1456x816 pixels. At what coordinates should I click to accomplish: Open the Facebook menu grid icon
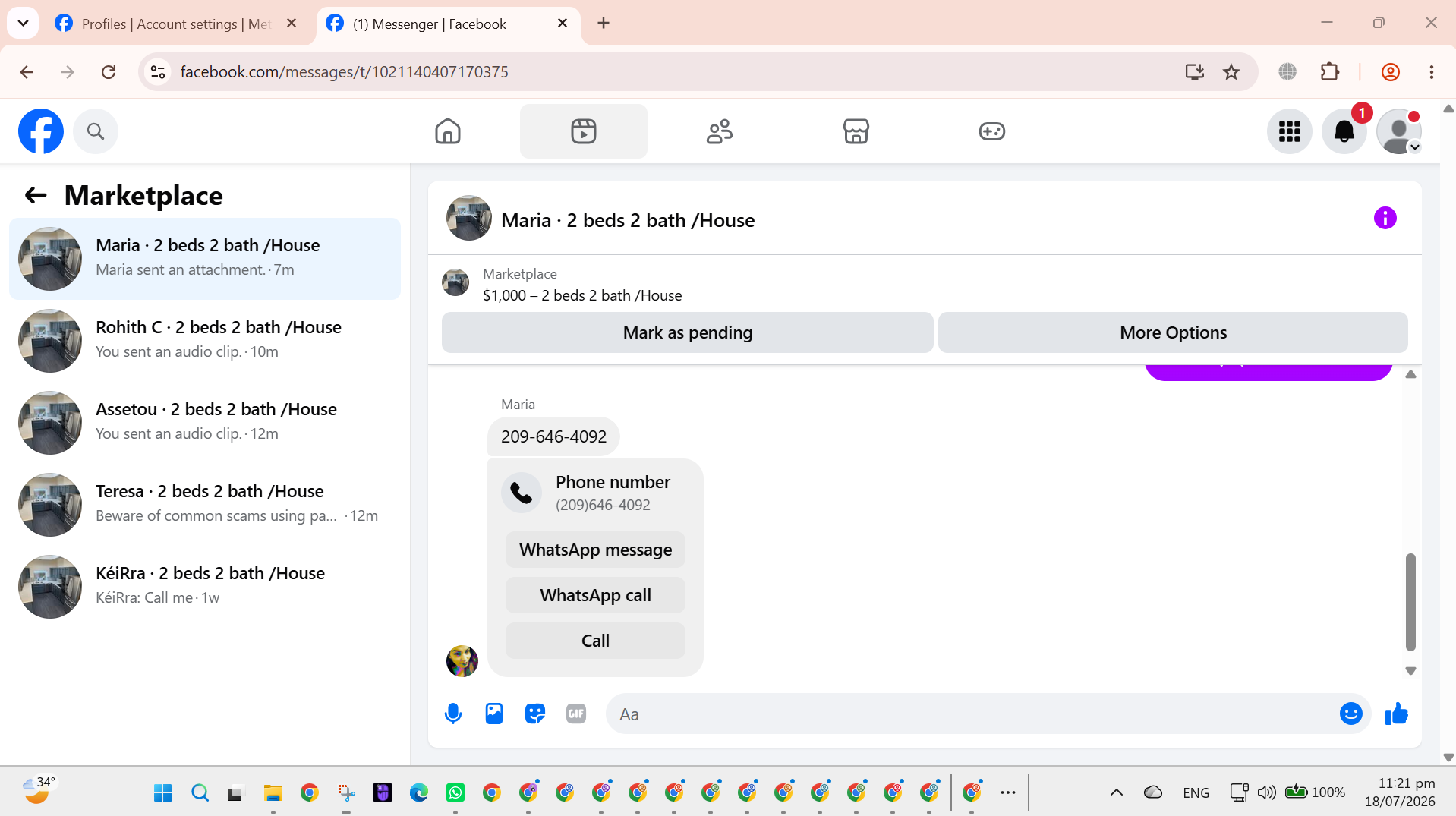coord(1289,131)
